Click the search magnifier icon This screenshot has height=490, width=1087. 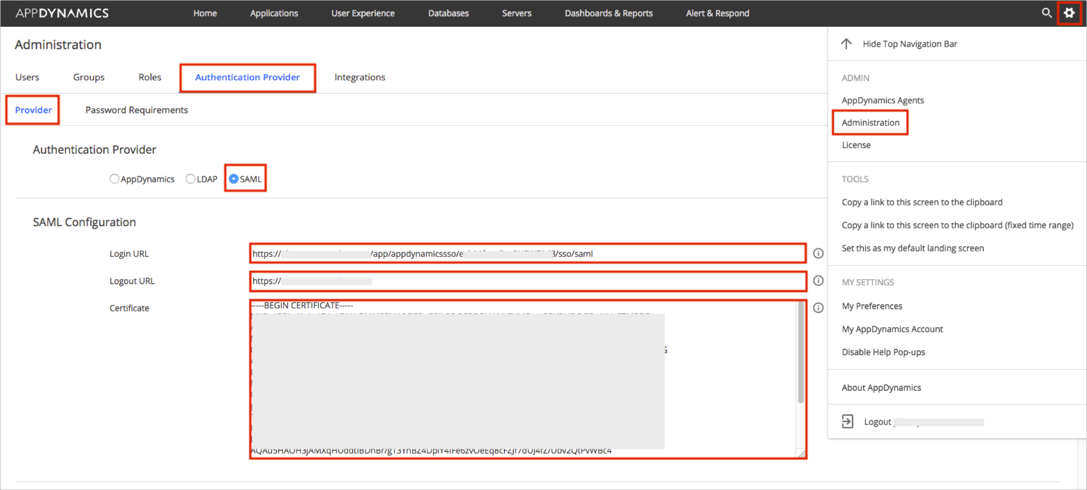pyautogui.click(x=1047, y=13)
